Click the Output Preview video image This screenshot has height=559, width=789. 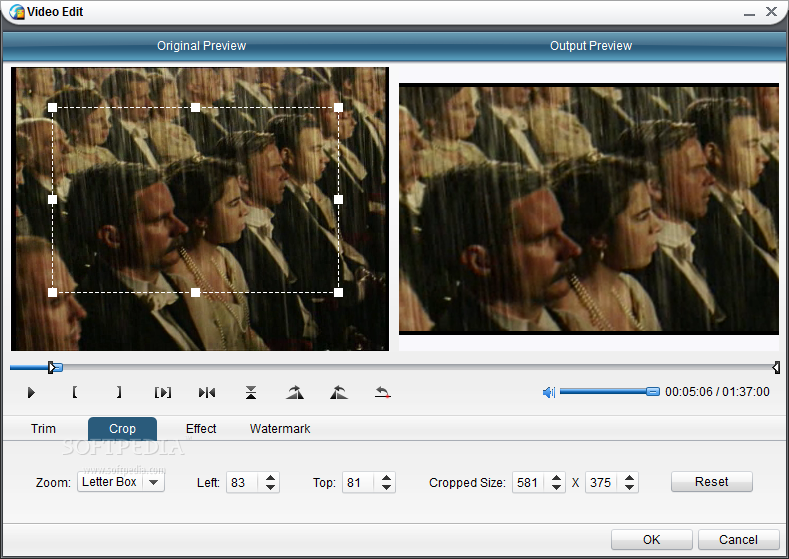point(589,209)
